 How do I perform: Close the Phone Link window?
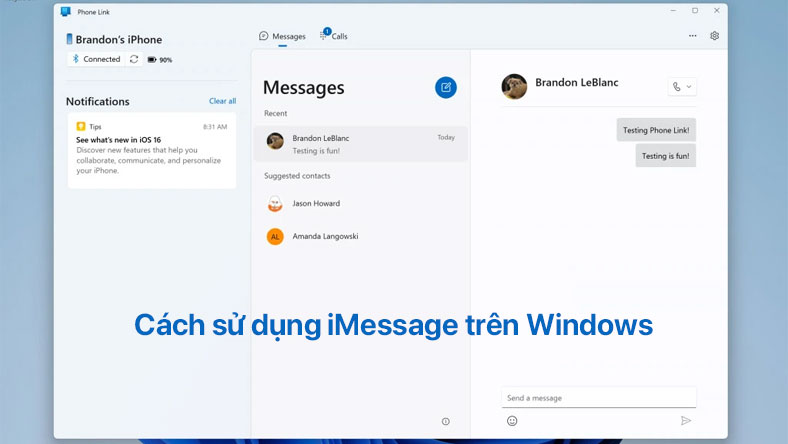[x=717, y=11]
